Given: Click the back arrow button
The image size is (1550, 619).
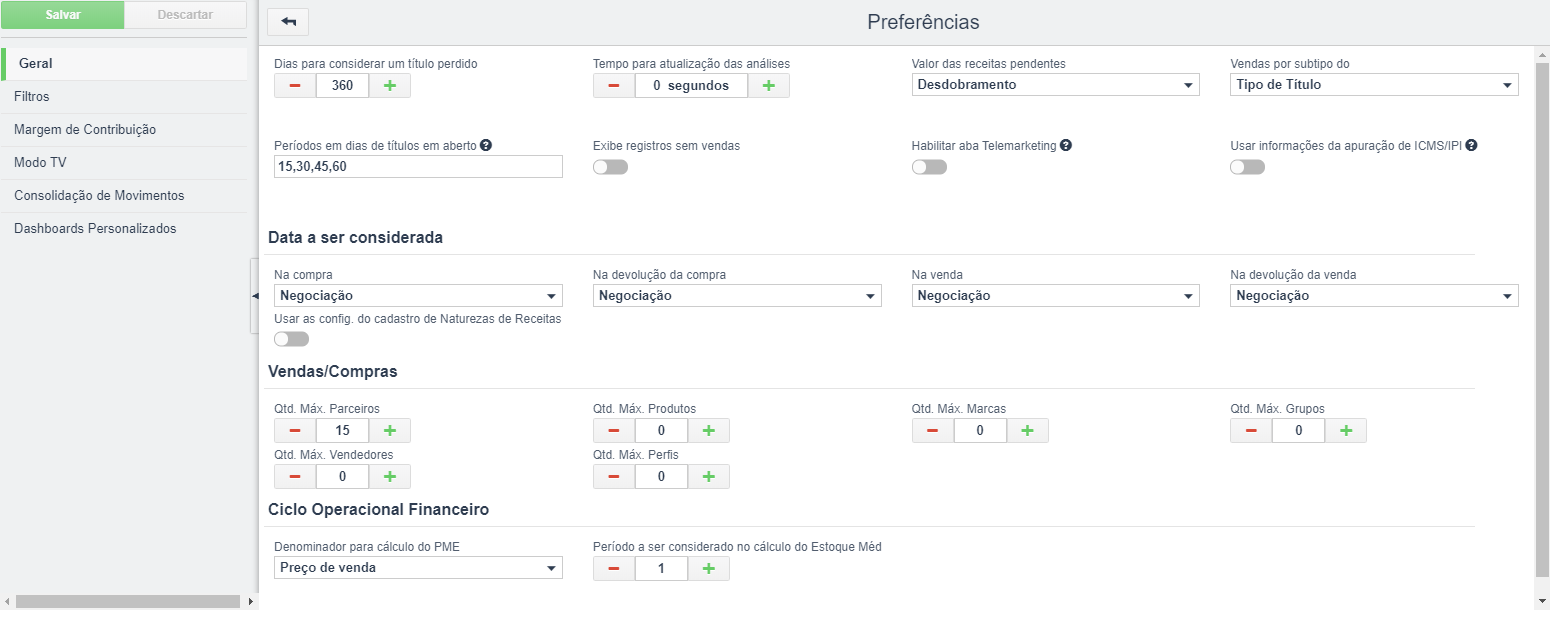Looking at the screenshot, I should (x=288, y=22).
